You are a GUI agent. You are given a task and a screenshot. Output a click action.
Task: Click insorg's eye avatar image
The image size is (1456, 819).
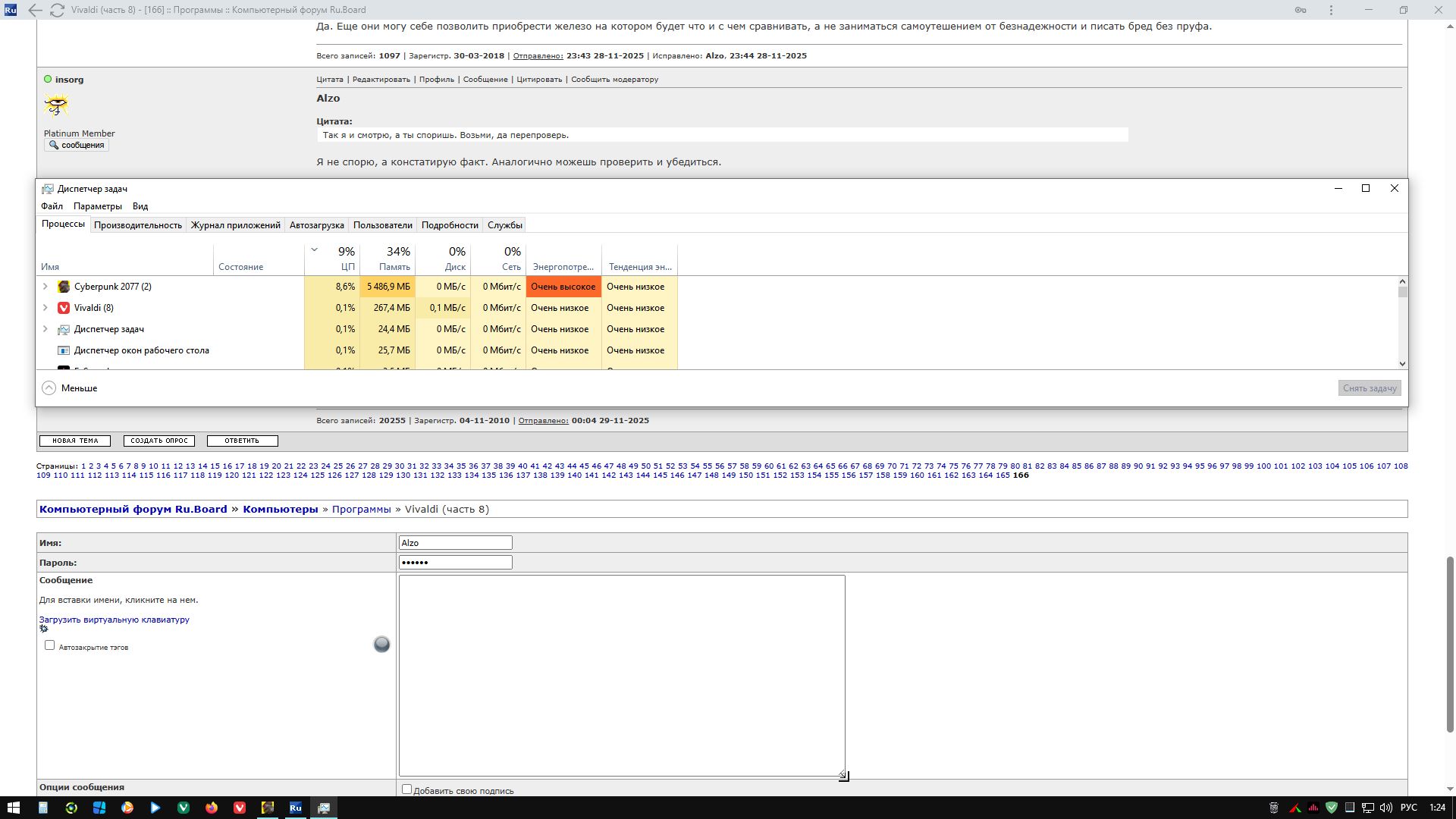(56, 105)
